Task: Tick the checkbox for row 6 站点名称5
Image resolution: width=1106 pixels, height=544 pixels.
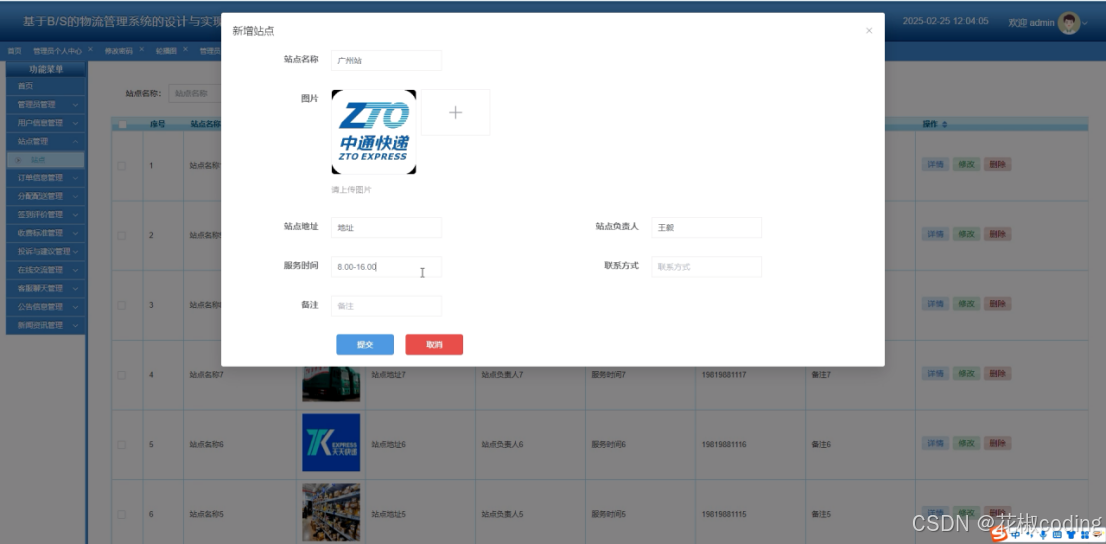Action: (121, 514)
